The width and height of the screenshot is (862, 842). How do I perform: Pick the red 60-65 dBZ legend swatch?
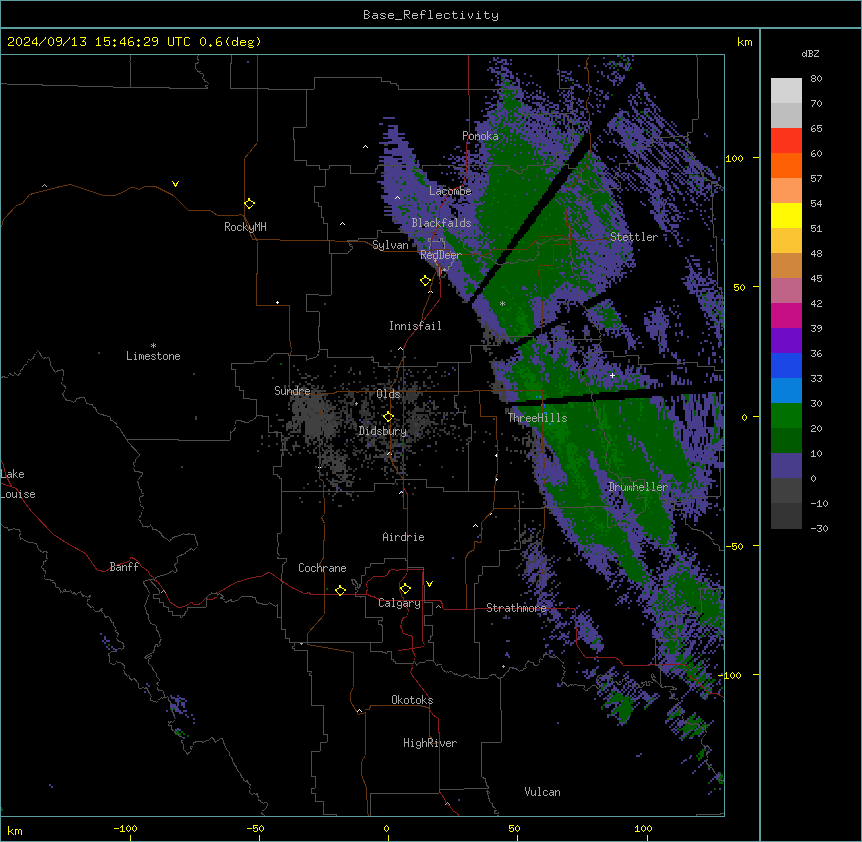(786, 140)
